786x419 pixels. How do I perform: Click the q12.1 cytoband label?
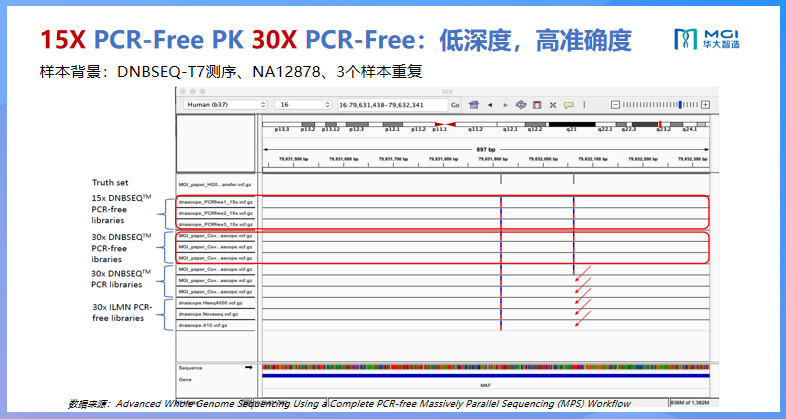[x=510, y=129]
